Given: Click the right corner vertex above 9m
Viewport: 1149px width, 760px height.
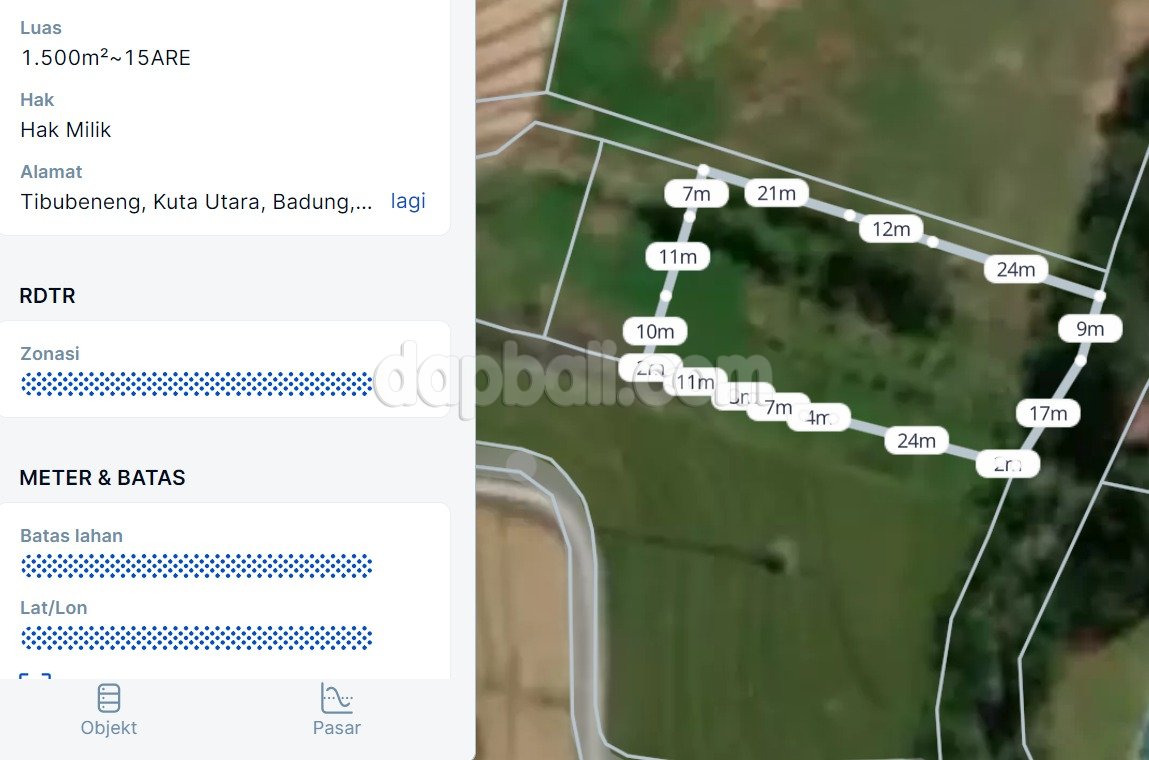Looking at the screenshot, I should (x=1100, y=296).
